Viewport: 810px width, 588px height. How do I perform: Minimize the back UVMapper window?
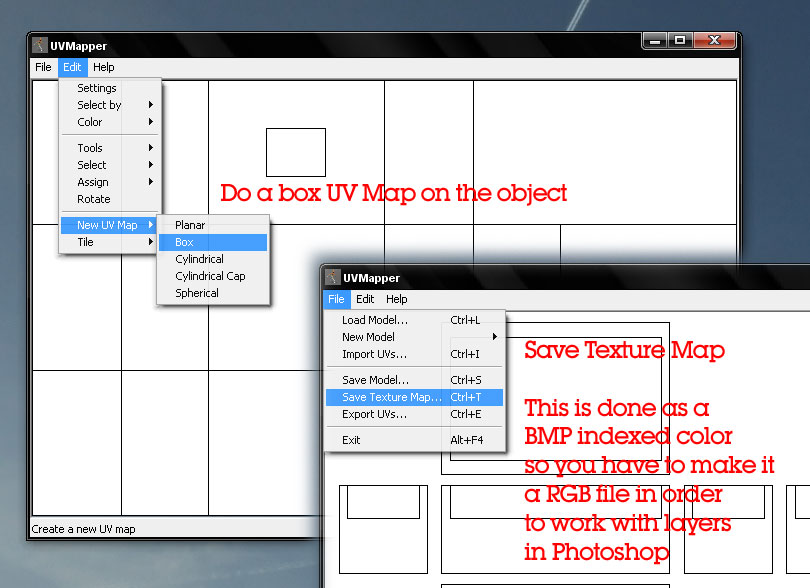tap(655, 40)
